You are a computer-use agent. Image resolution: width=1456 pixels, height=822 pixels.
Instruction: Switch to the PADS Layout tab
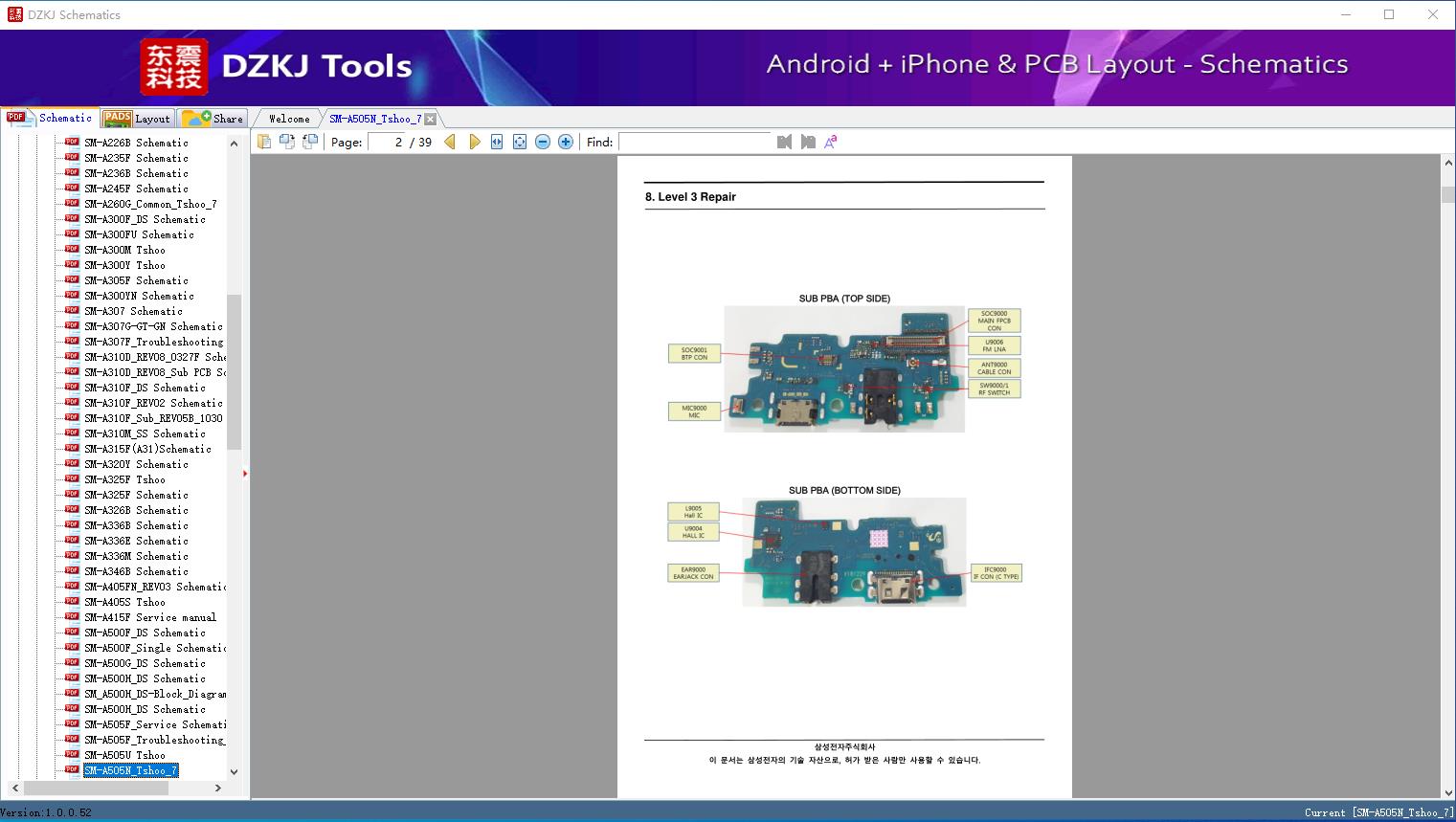137,119
